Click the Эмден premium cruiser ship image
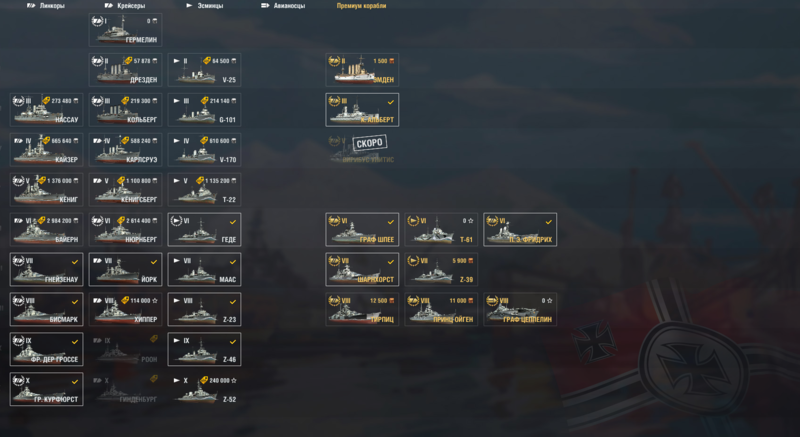The height and width of the screenshot is (437, 800). click(x=355, y=72)
